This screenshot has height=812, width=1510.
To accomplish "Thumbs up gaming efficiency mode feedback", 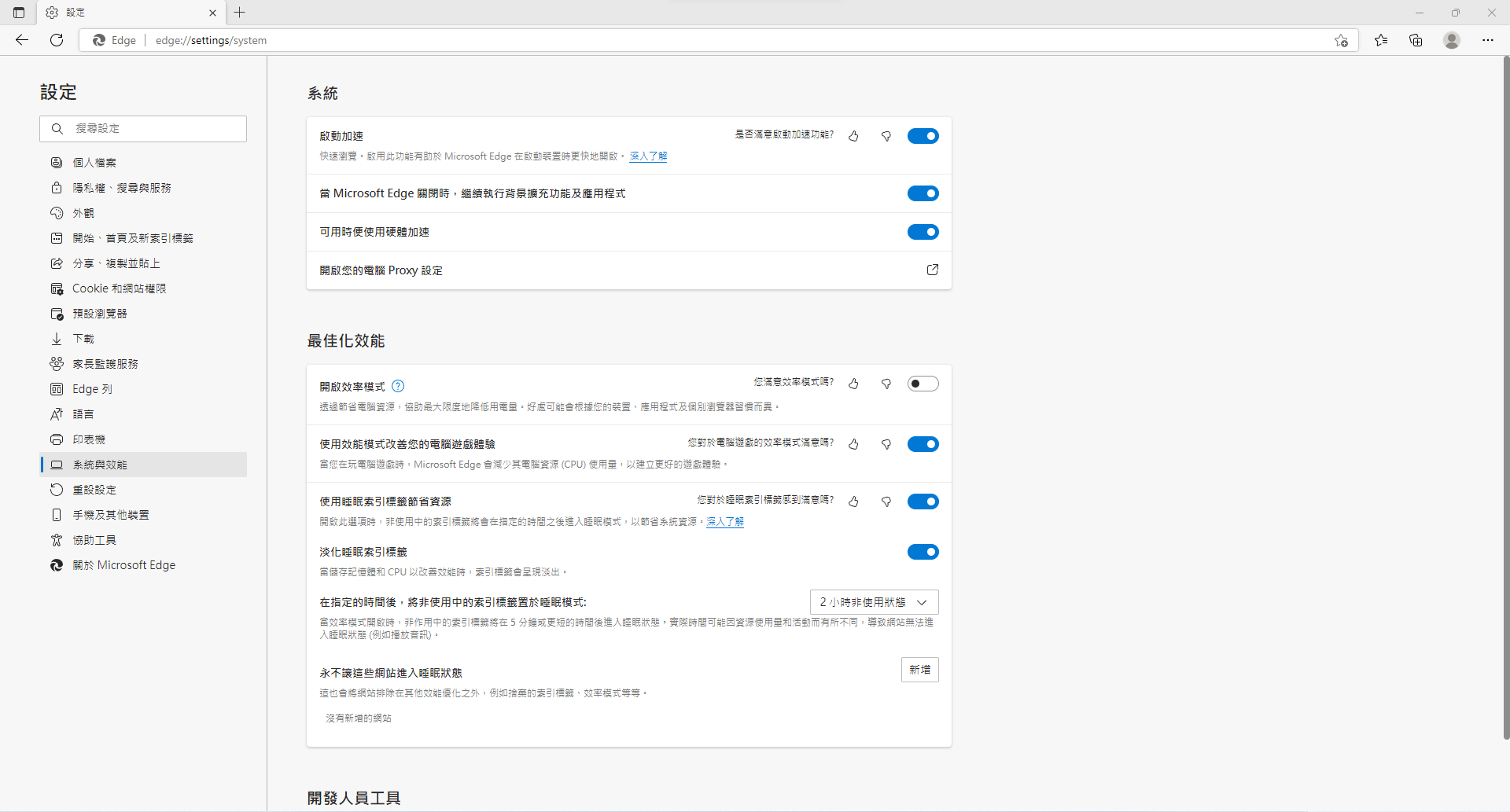I will coord(853,444).
